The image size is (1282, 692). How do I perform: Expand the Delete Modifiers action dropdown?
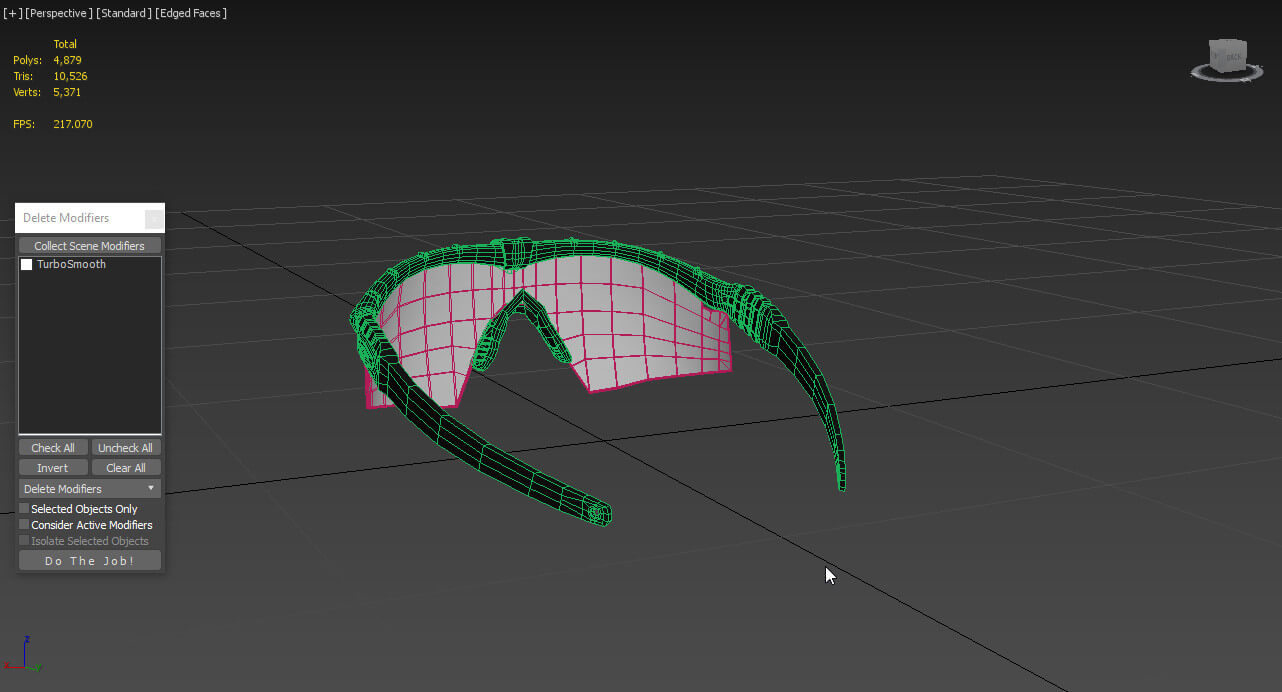coord(90,489)
